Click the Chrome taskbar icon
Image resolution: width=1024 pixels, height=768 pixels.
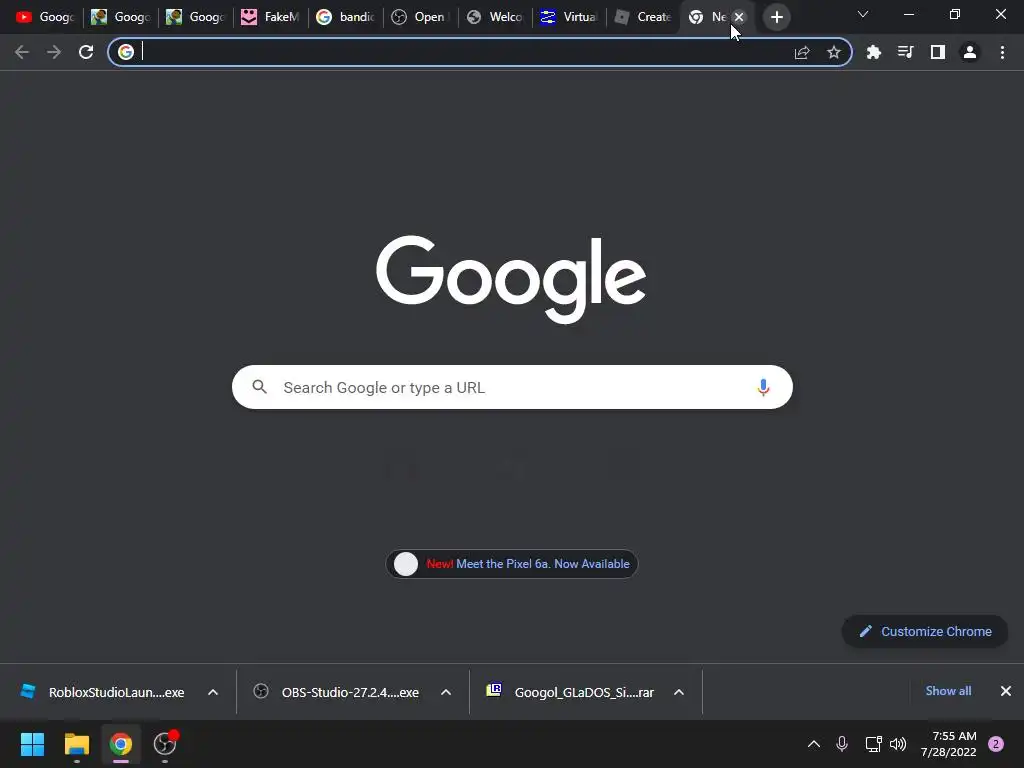pyautogui.click(x=121, y=744)
